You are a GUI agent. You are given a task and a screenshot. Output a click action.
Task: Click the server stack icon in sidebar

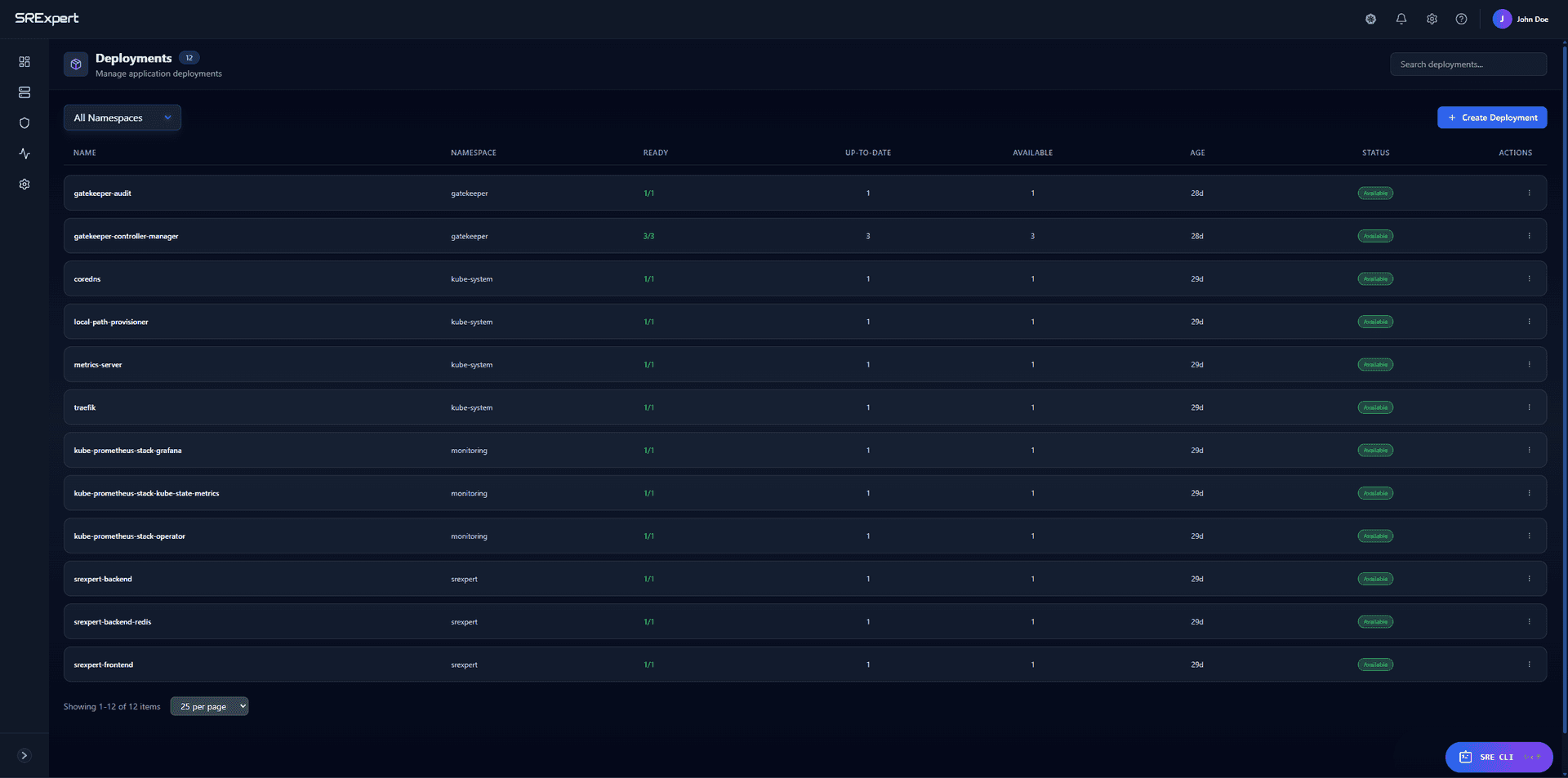[24, 92]
